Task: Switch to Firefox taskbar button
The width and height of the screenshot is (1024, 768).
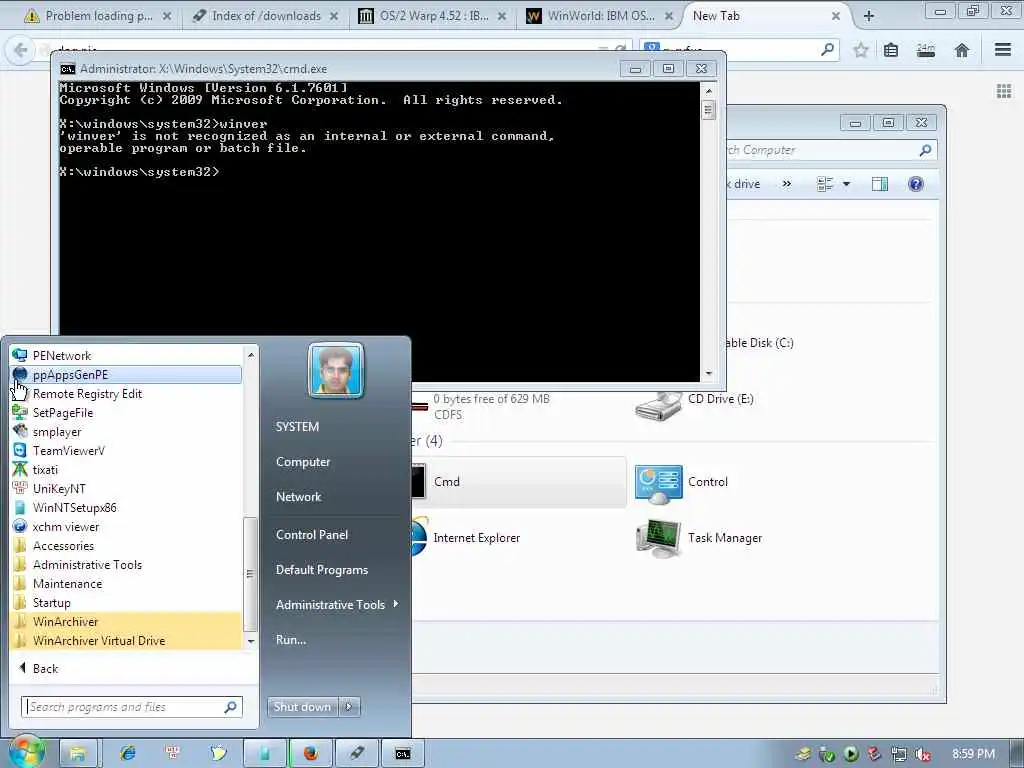Action: coord(311,753)
